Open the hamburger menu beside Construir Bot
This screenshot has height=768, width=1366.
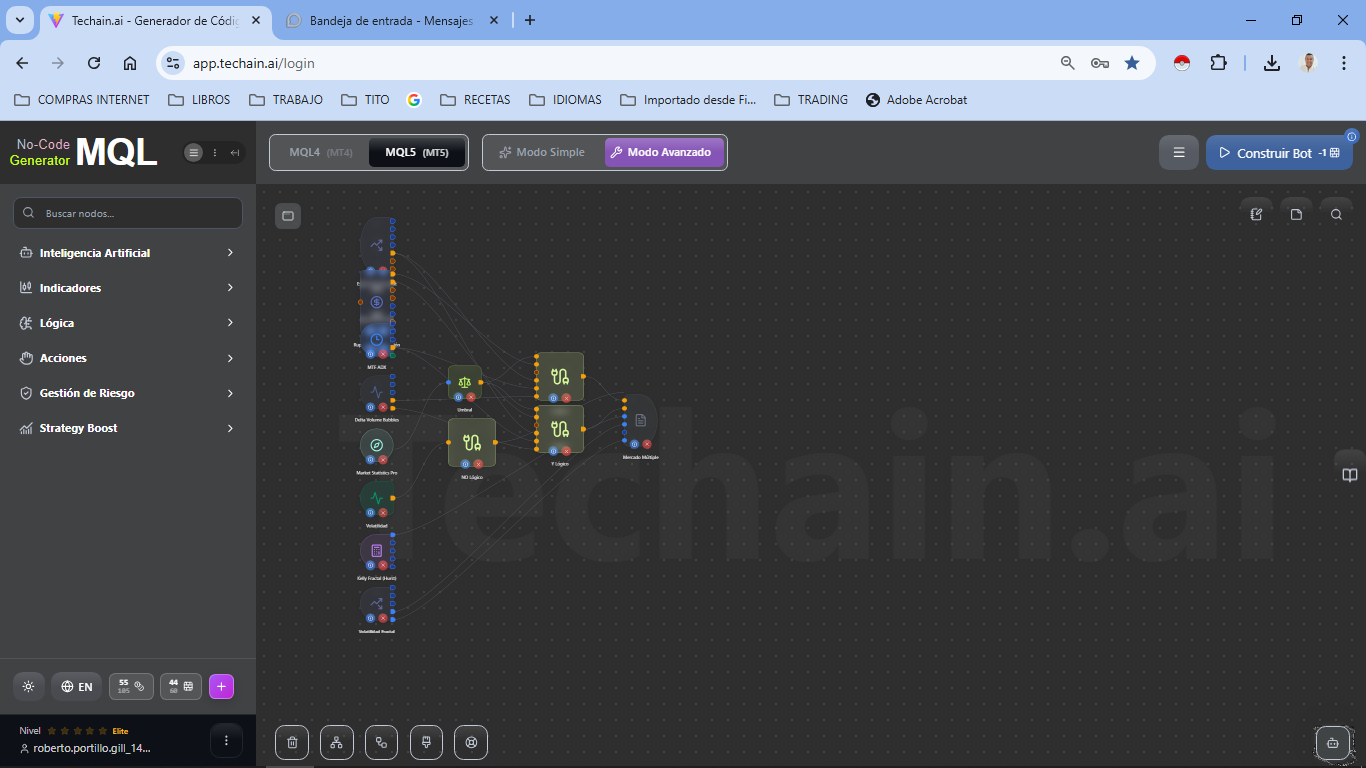coord(1179,153)
